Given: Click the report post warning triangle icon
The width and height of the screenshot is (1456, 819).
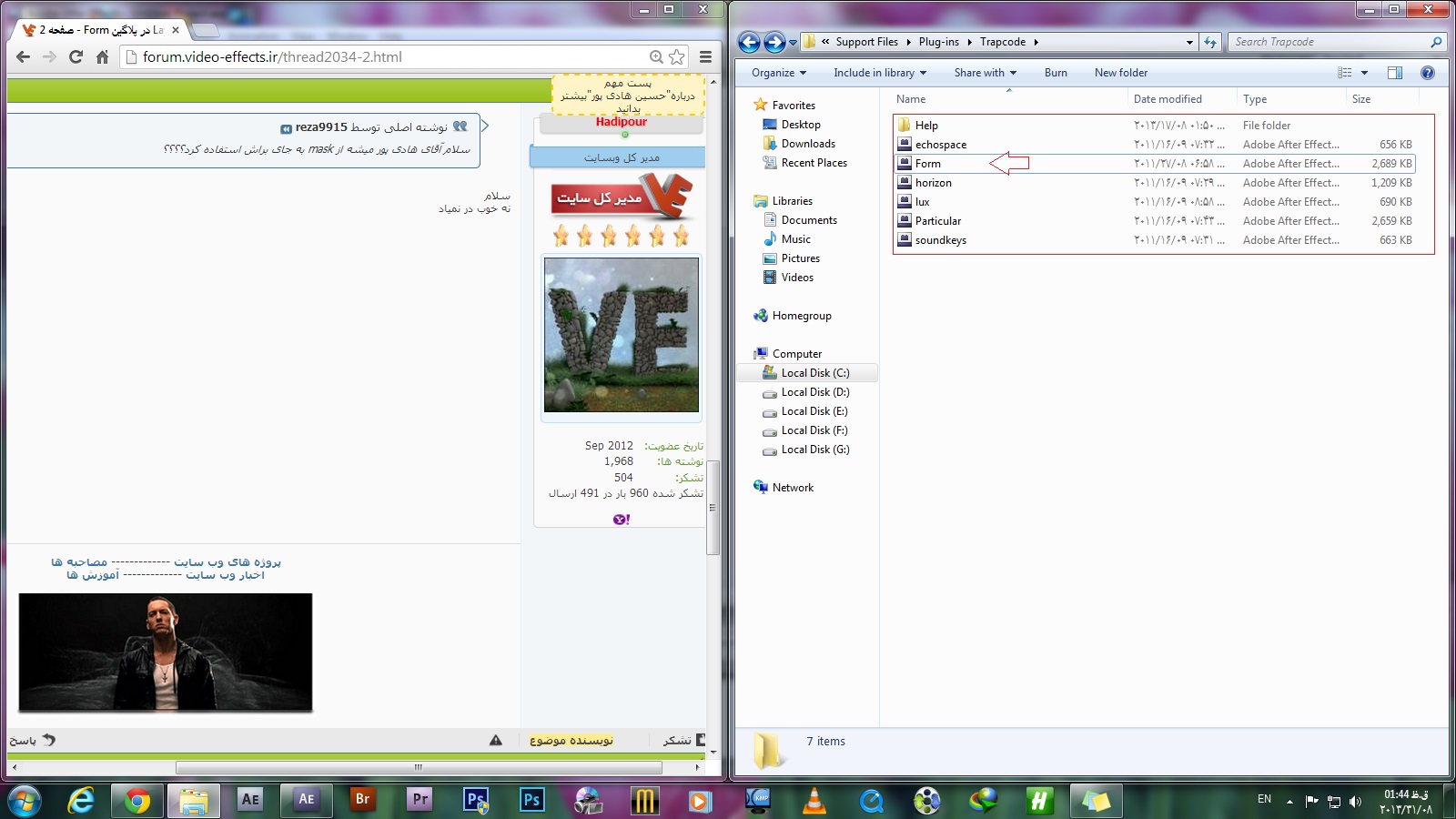Looking at the screenshot, I should (496, 741).
